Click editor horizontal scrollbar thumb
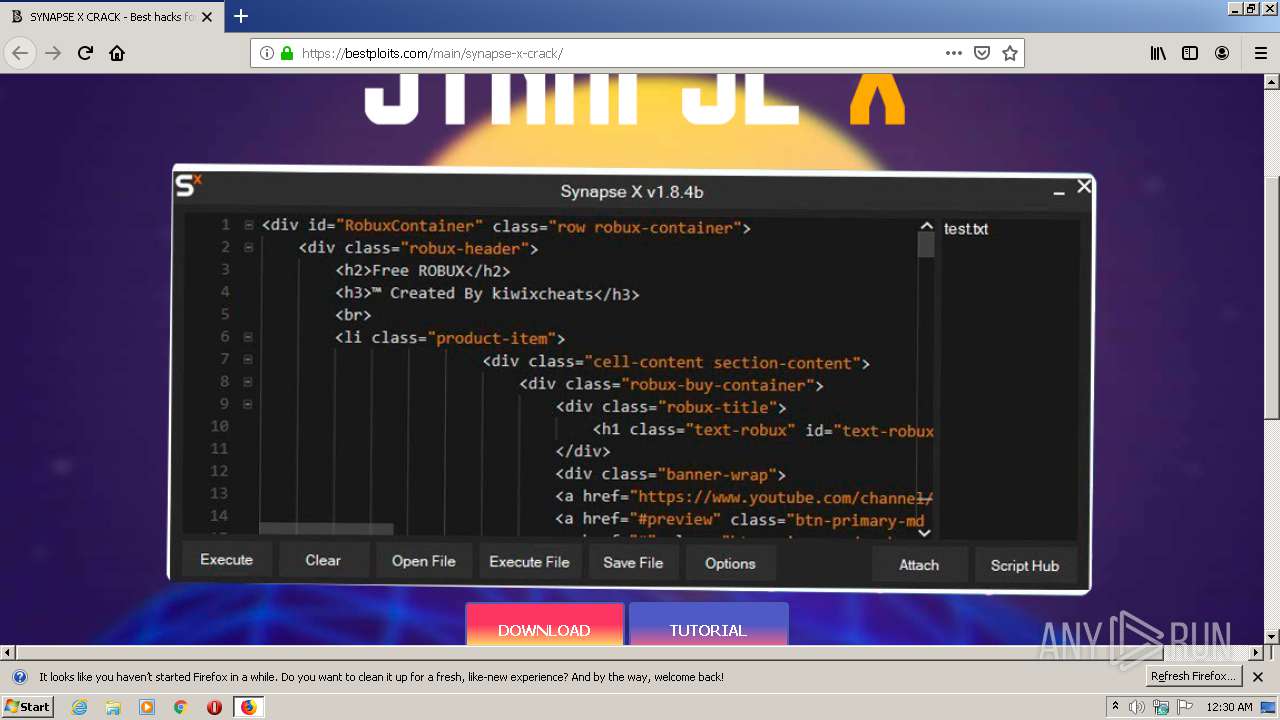Screen dimensions: 1280x720 [326, 528]
